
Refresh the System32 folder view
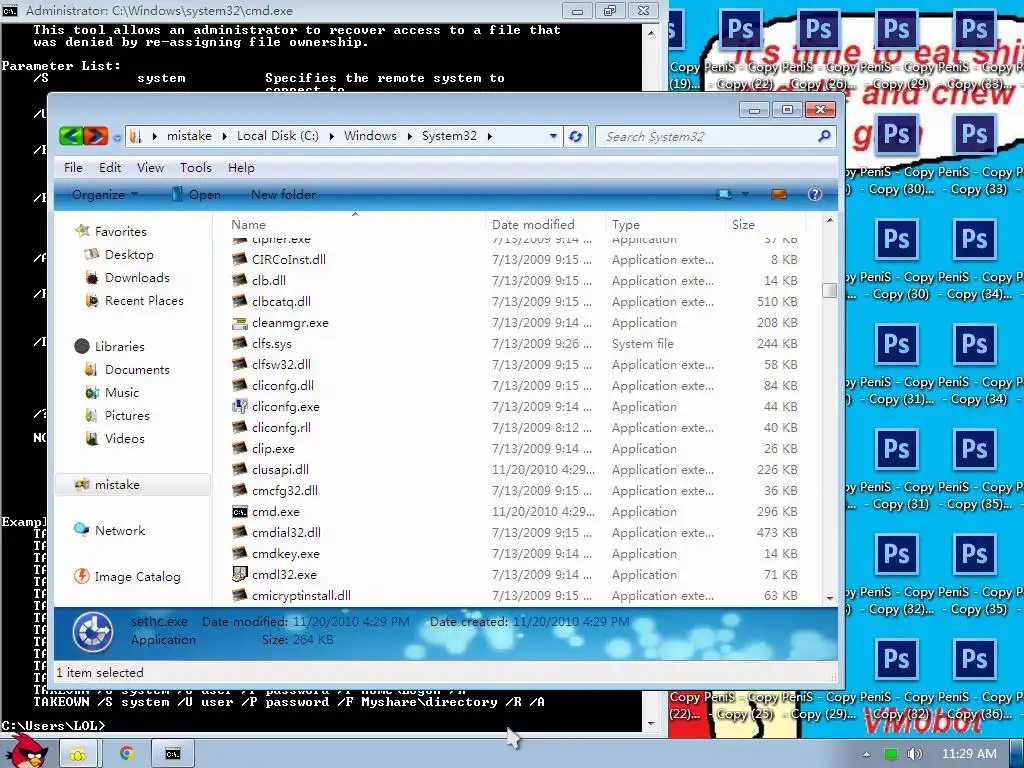coord(575,136)
